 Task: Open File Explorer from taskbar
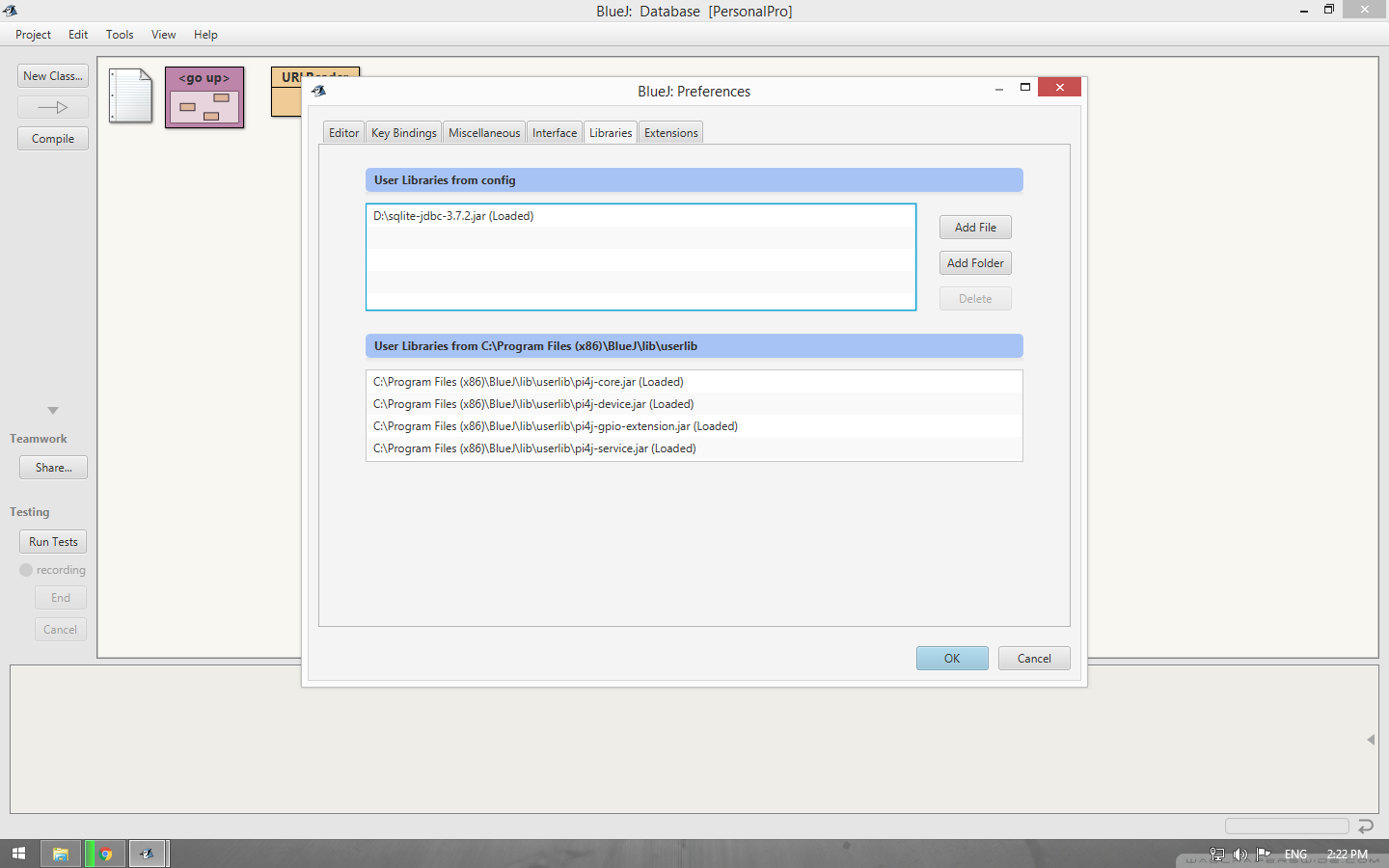tap(61, 854)
